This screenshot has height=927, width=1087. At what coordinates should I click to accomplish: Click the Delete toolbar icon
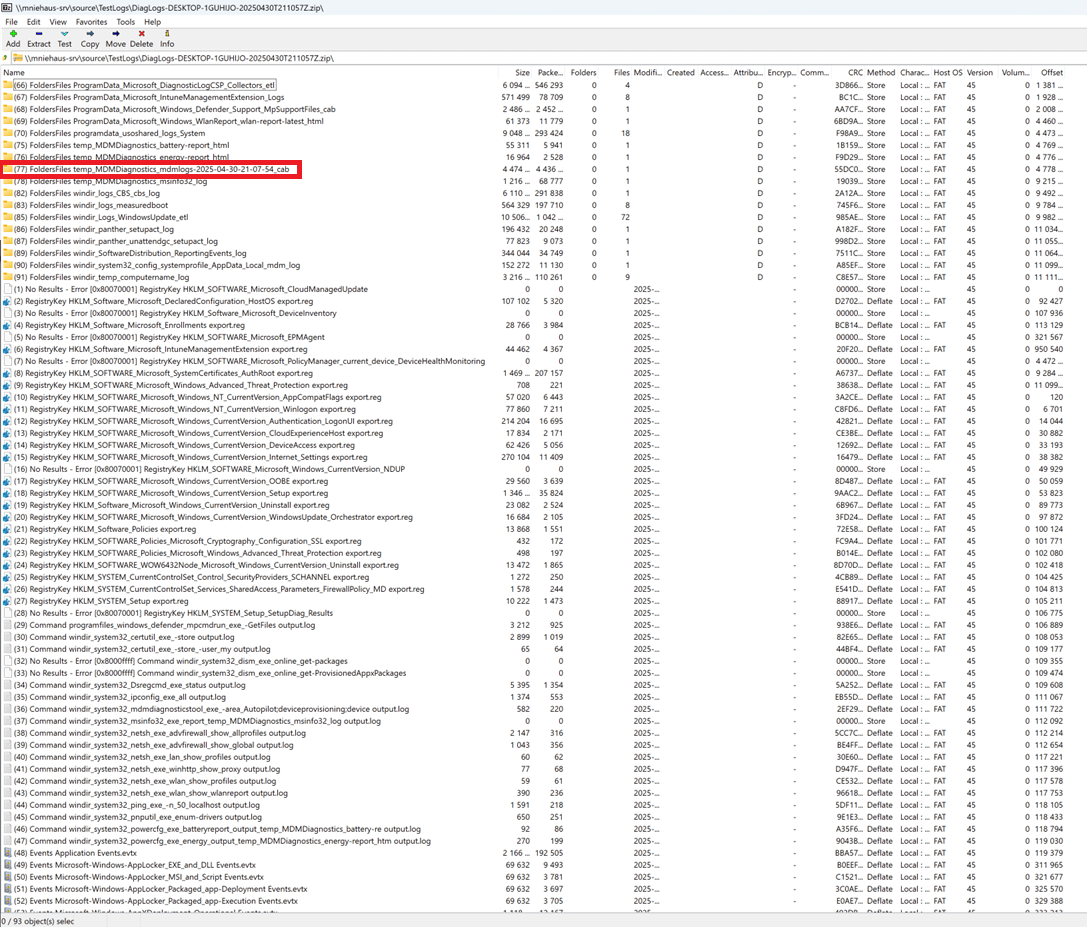[142, 38]
